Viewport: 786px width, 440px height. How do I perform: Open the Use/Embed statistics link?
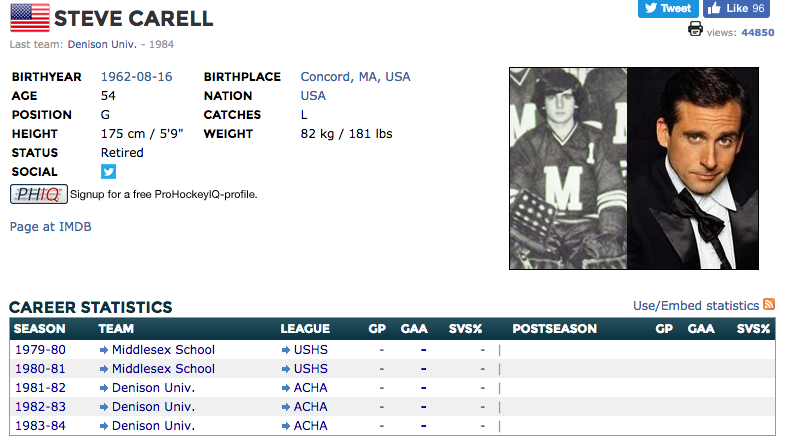696,306
